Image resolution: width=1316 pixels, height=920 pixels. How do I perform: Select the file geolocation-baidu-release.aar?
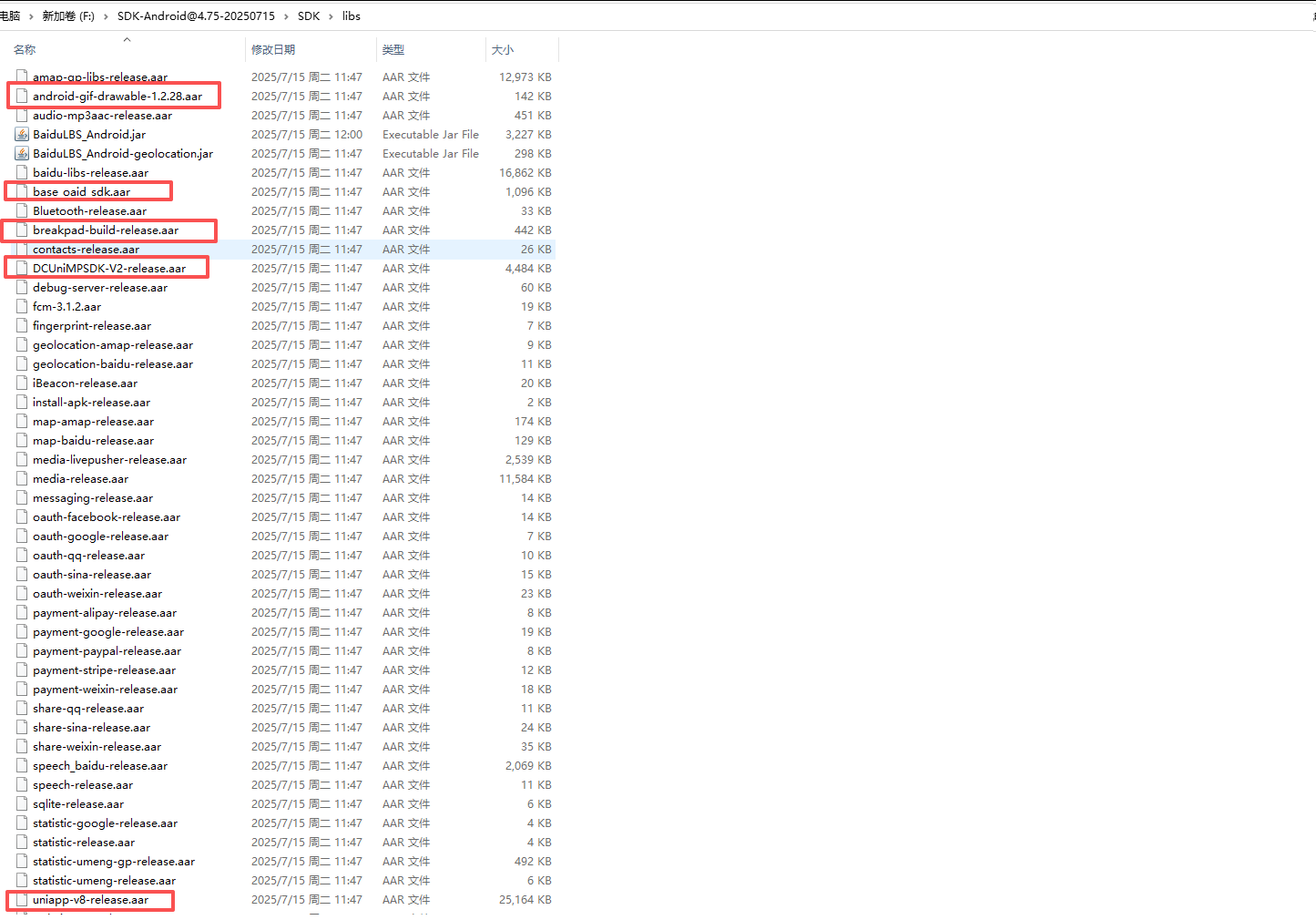click(x=113, y=364)
